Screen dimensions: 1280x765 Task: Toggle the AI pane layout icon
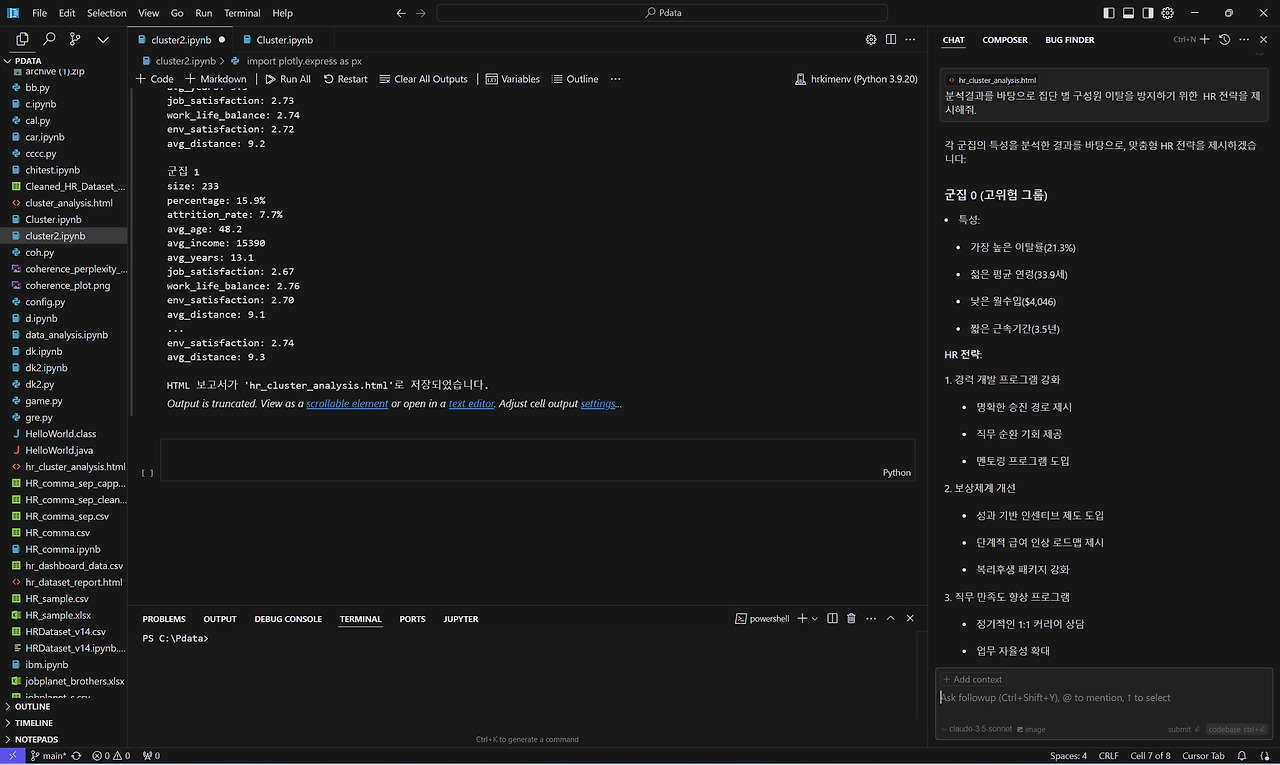click(x=1148, y=13)
